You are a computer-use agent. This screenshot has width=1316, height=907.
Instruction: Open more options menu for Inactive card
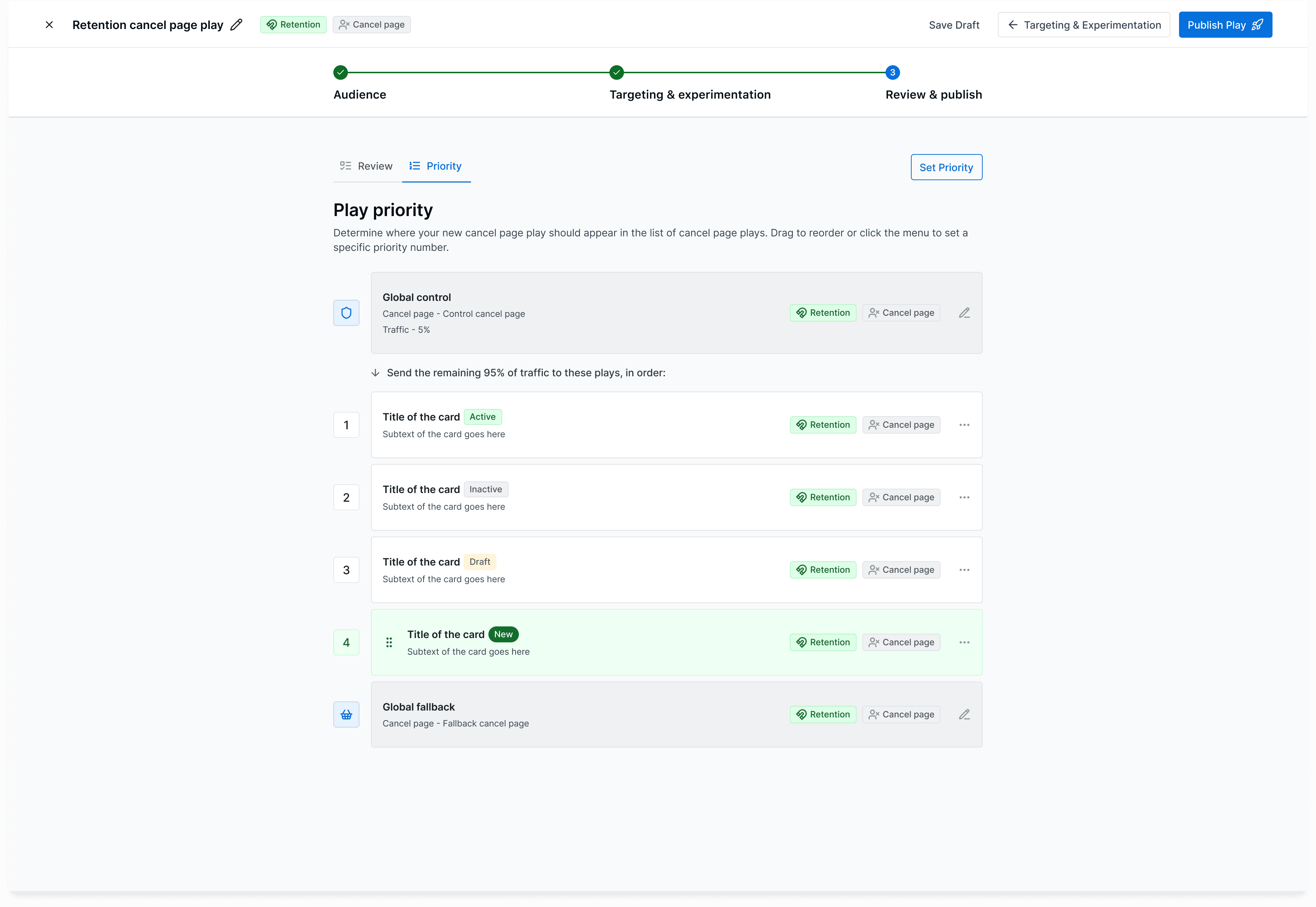(x=964, y=498)
